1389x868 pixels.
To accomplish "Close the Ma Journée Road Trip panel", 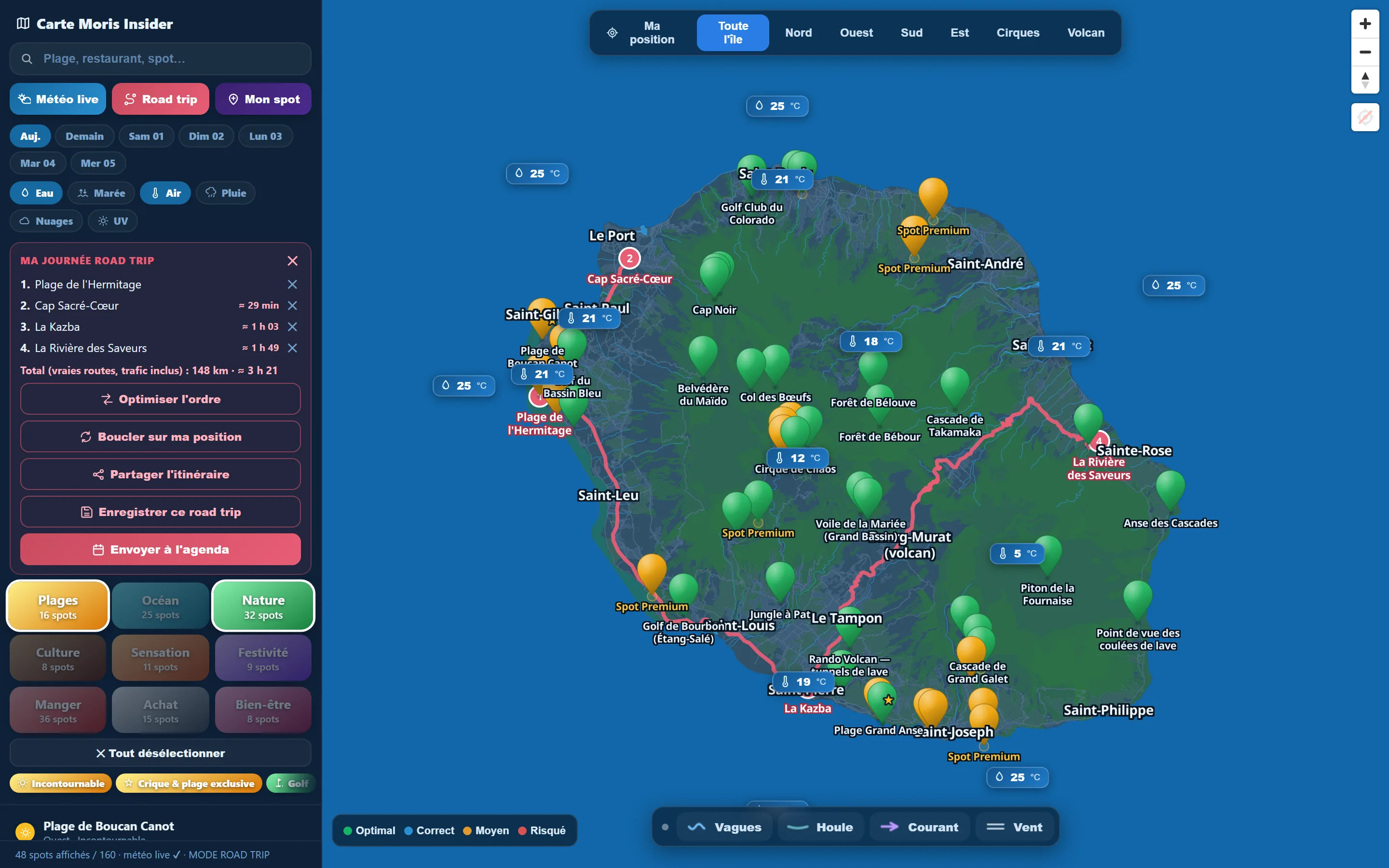I will (x=292, y=260).
